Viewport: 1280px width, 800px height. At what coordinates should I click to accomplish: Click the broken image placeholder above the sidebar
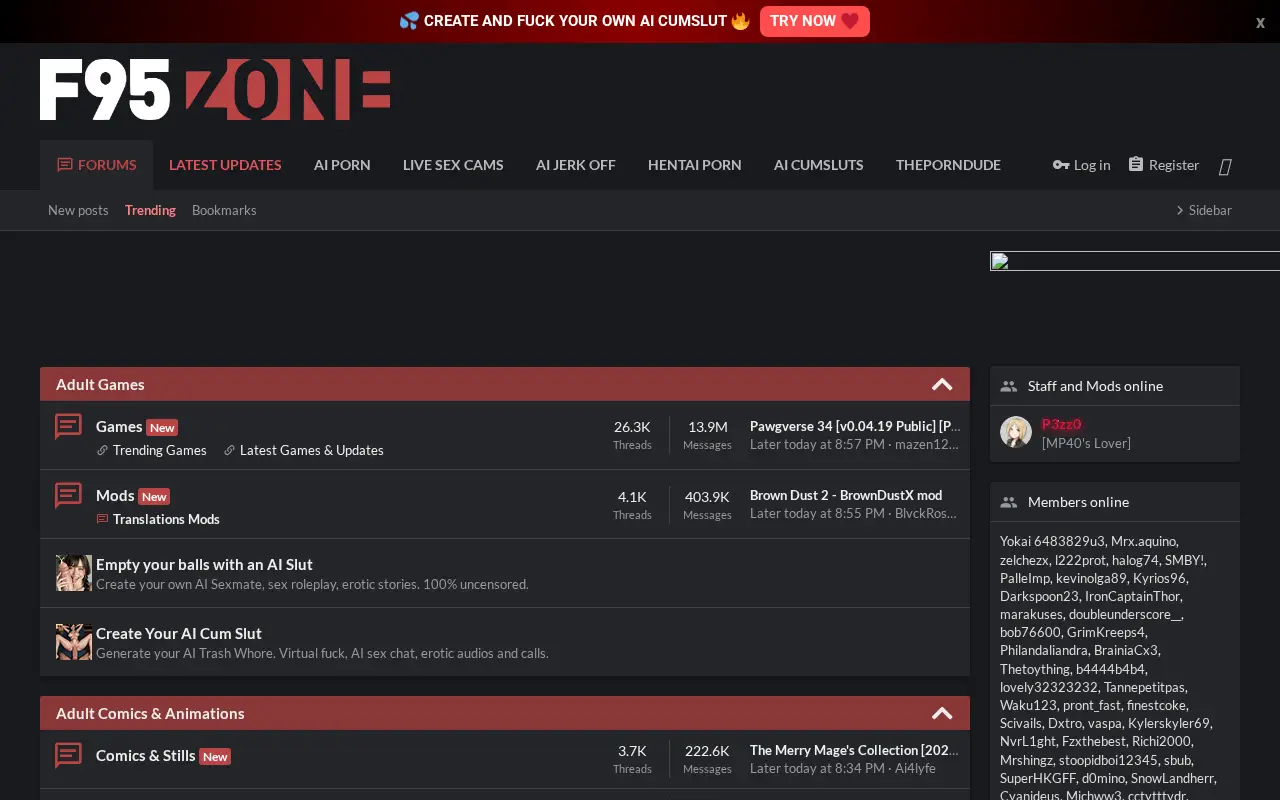pos(1135,261)
